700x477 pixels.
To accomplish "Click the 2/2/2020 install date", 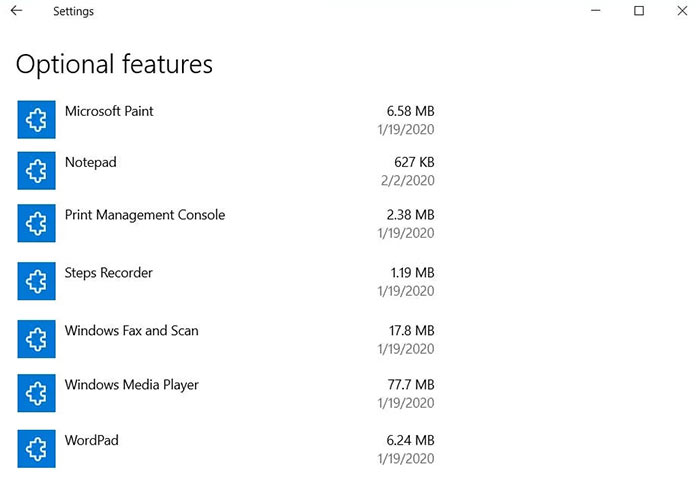I will pyautogui.click(x=408, y=180).
